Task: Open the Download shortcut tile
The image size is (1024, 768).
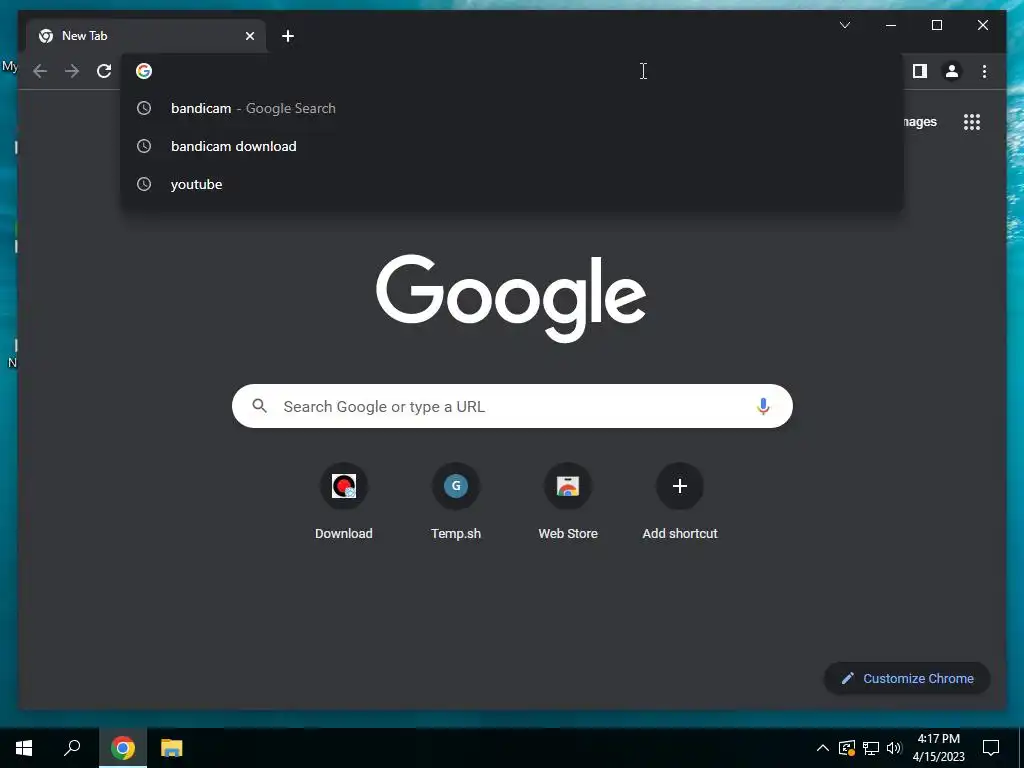Action: pos(344,502)
